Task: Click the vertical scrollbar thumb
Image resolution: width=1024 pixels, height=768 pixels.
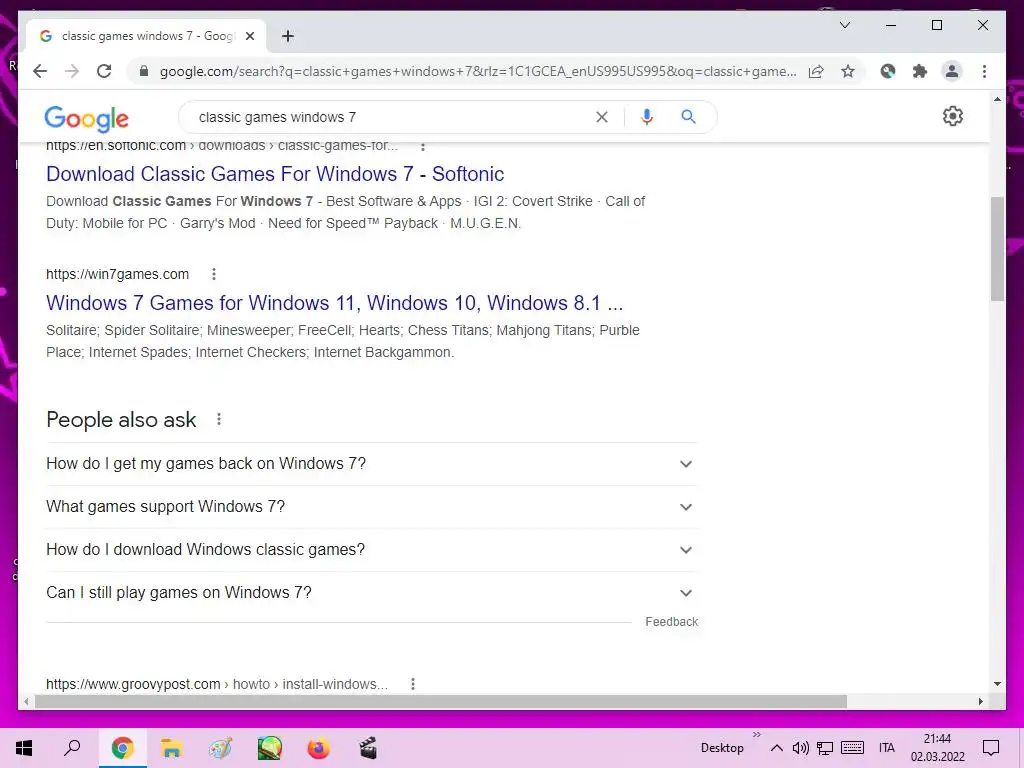Action: (997, 248)
